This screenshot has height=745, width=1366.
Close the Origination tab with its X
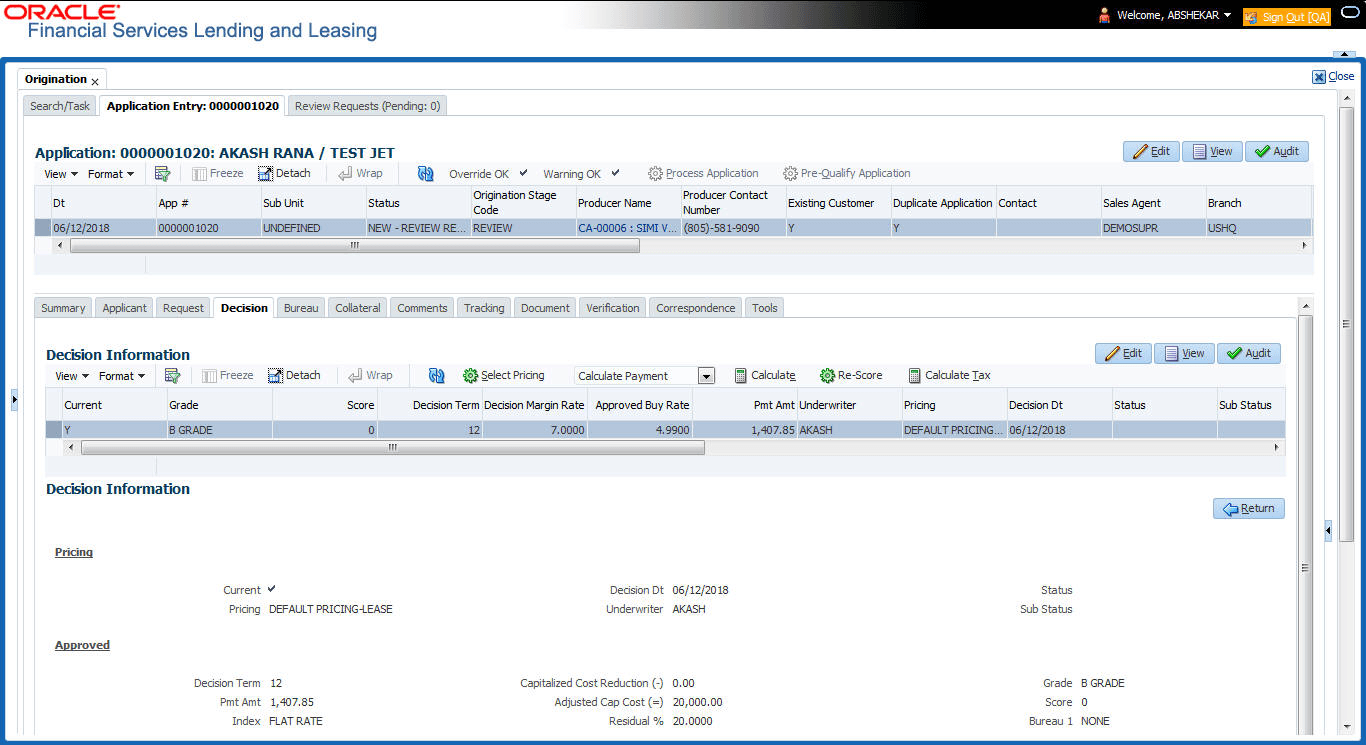pos(95,81)
